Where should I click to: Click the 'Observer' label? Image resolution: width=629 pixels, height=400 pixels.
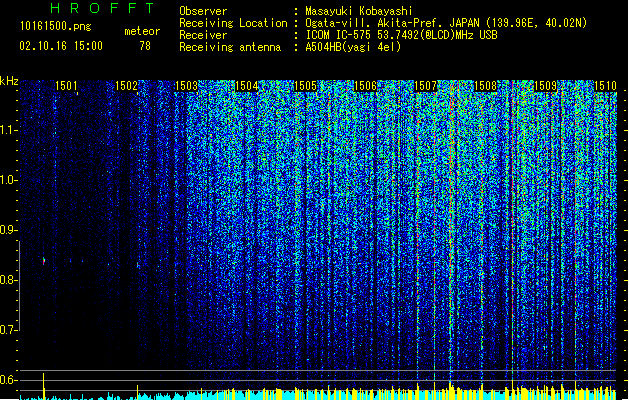tap(203, 11)
